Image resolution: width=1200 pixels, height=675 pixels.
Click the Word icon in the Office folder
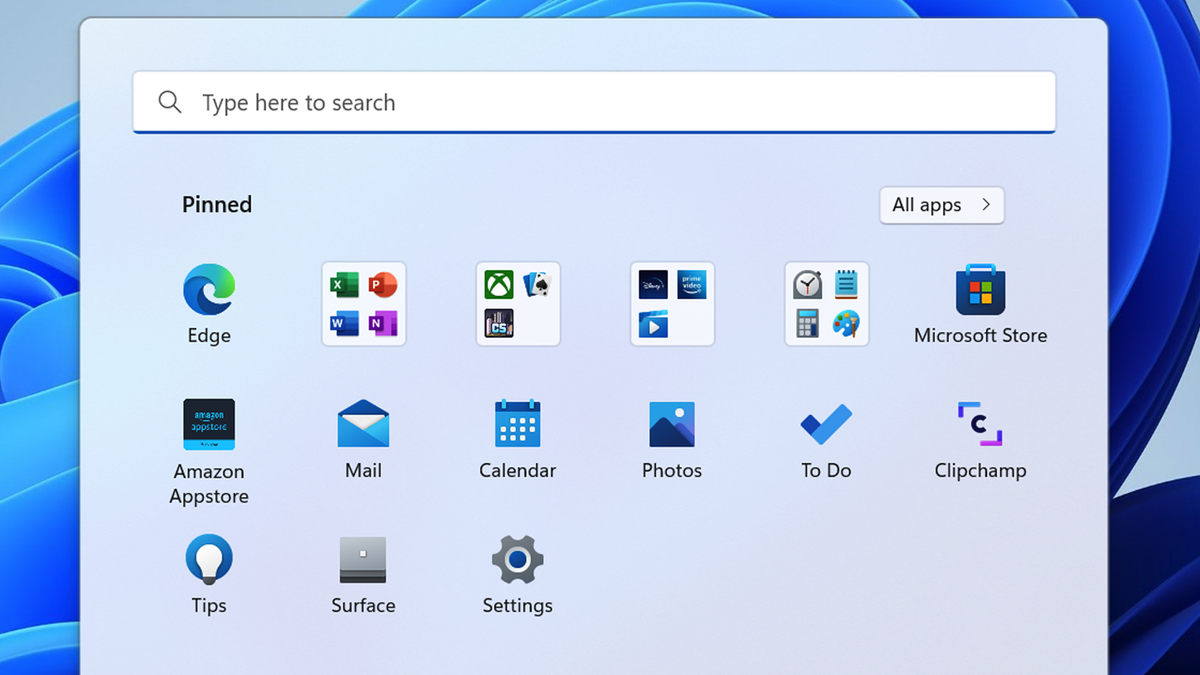click(x=344, y=323)
